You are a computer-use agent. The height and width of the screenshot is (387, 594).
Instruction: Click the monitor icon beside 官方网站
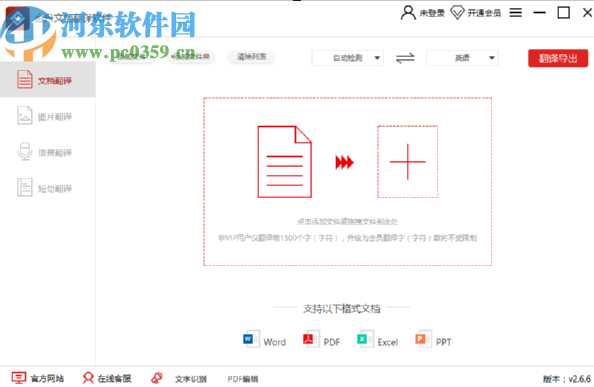click(19, 378)
